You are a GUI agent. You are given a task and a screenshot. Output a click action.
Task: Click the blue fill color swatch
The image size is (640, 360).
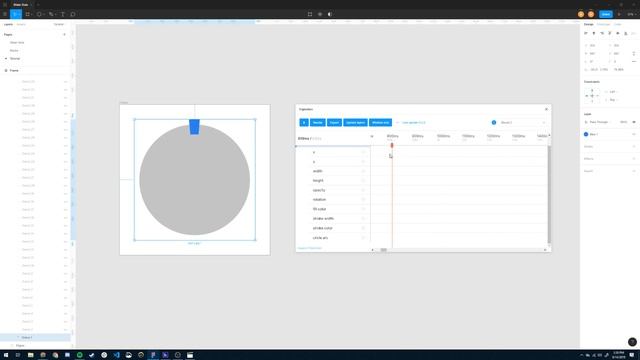click(586, 134)
